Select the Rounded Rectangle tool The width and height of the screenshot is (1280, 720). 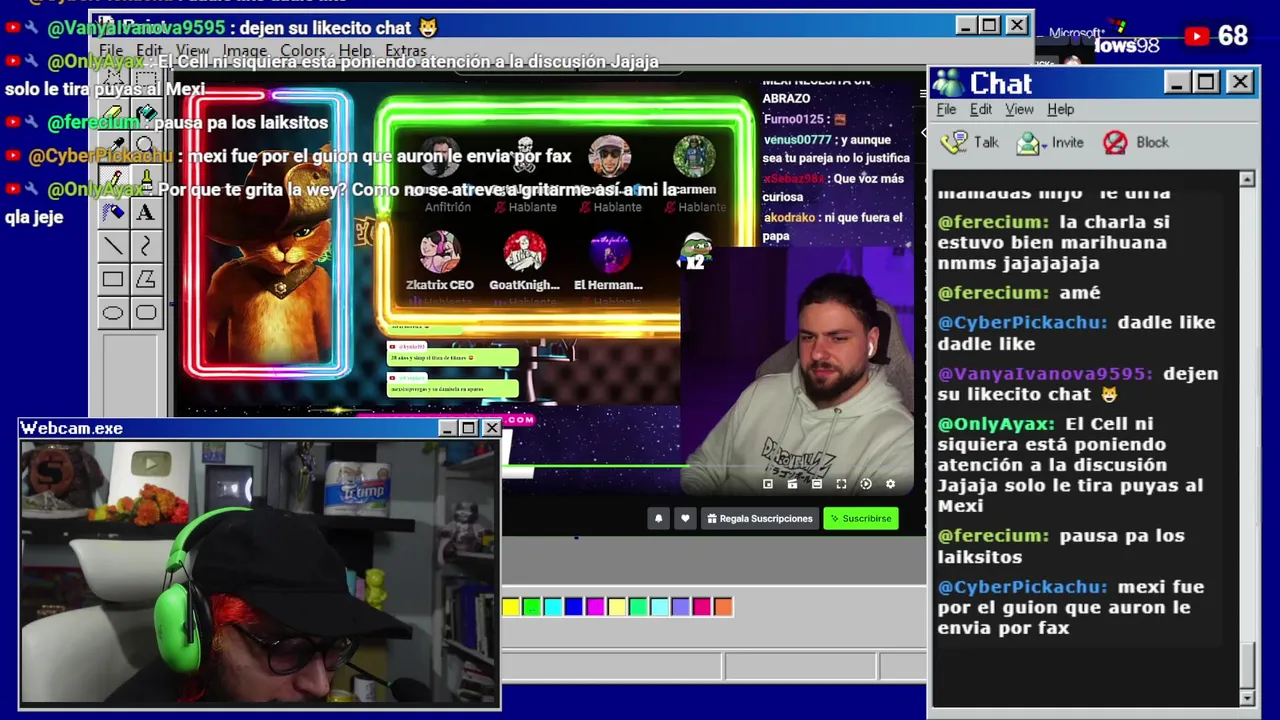click(146, 313)
